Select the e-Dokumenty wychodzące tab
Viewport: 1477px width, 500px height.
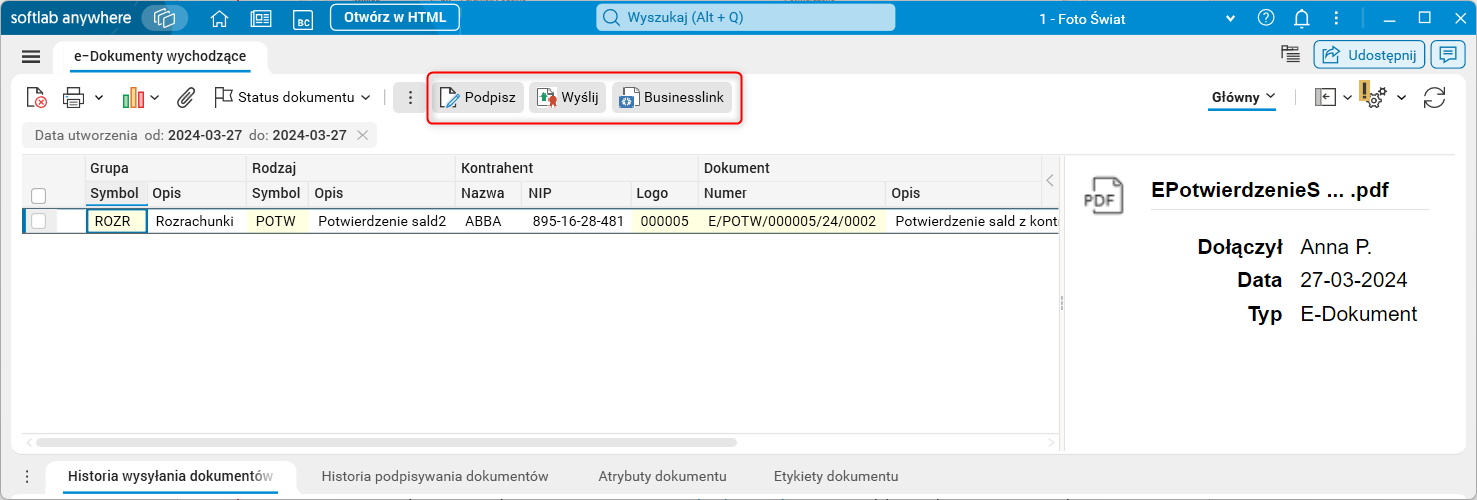(160, 56)
